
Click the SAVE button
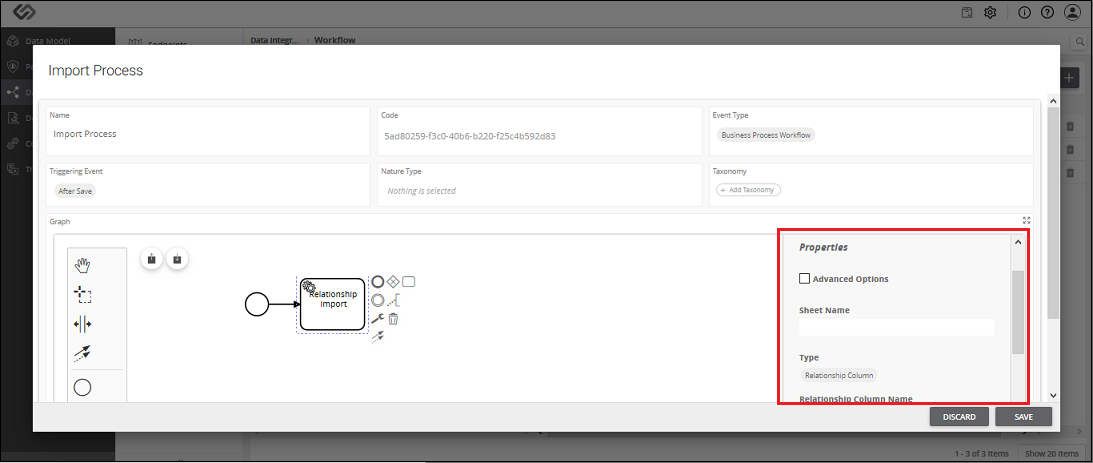pos(1023,417)
